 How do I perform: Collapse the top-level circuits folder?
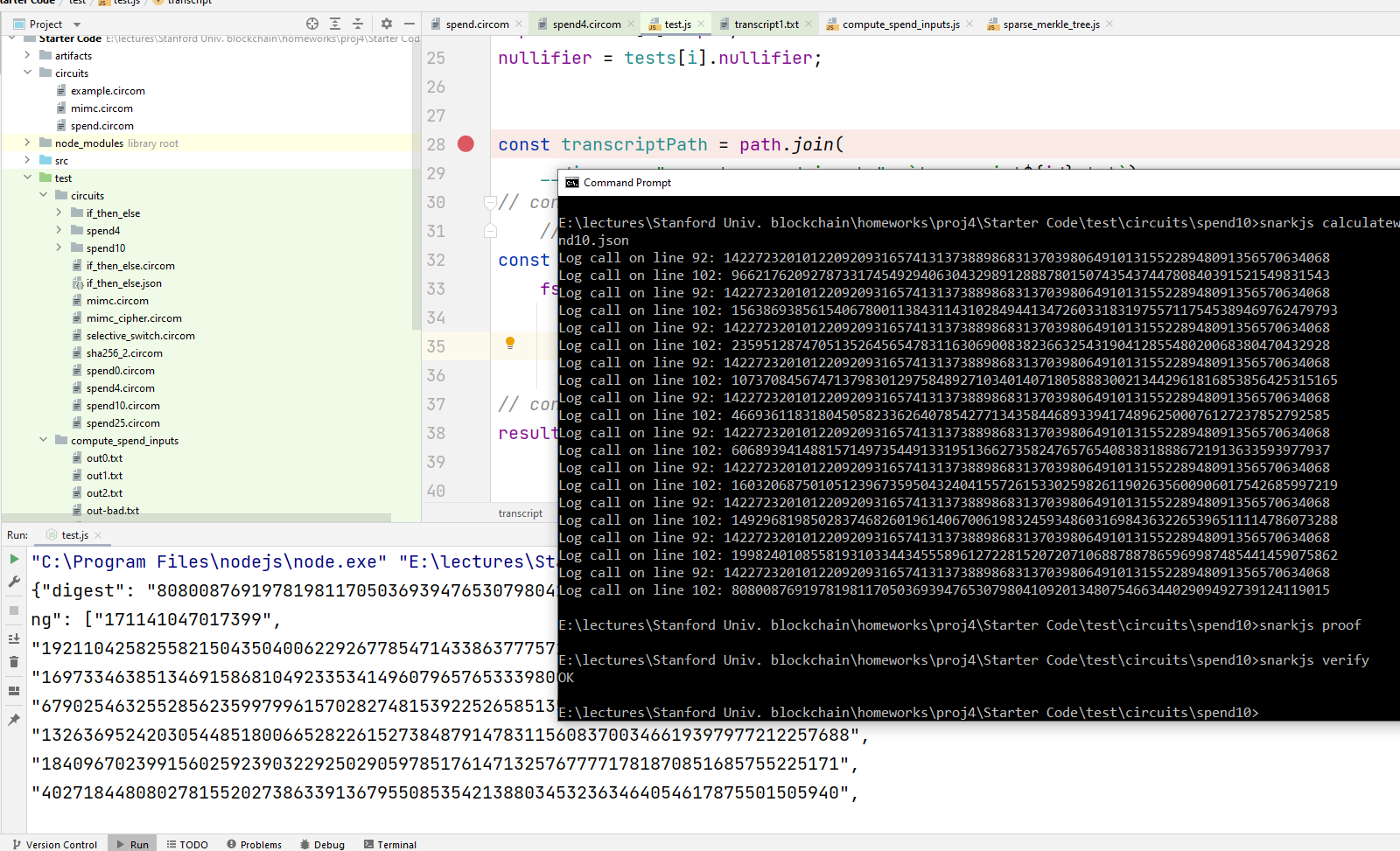27,73
